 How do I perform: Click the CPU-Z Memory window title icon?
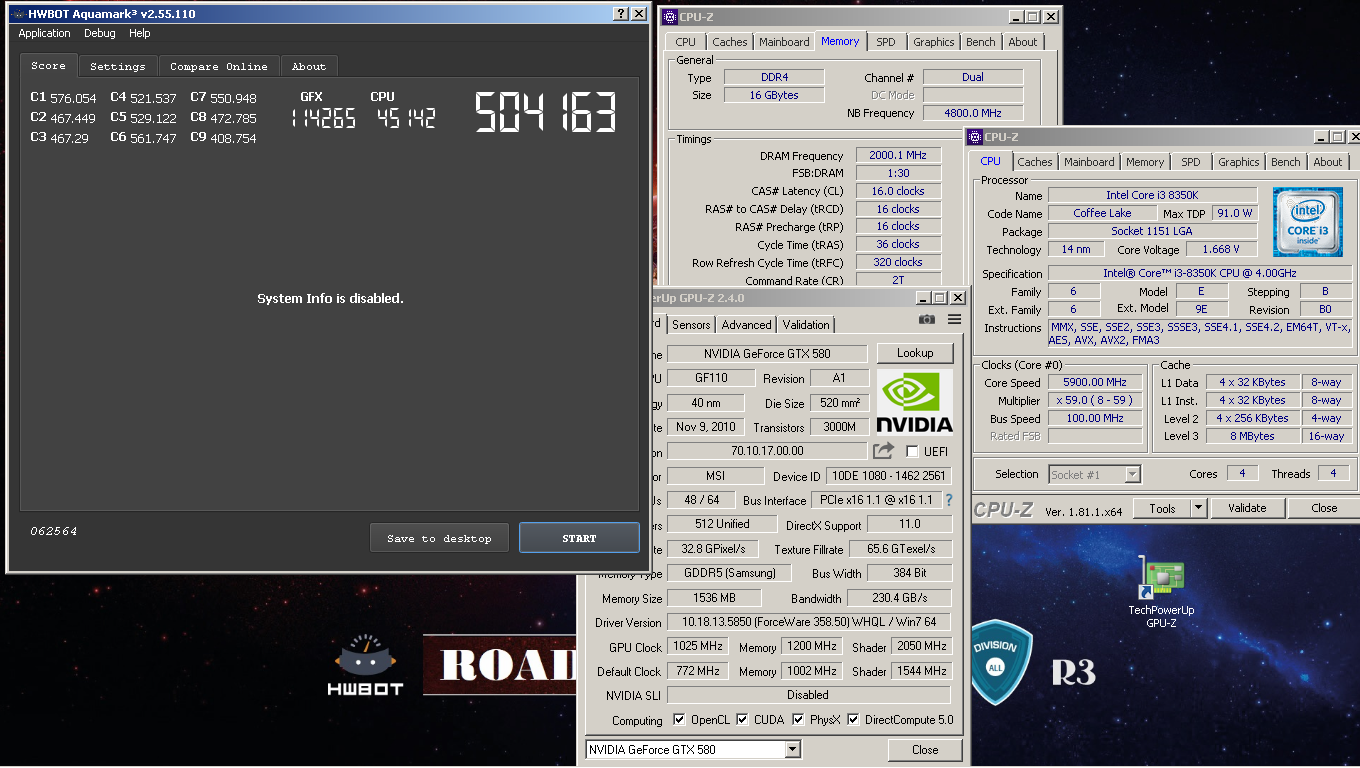pyautogui.click(x=670, y=17)
